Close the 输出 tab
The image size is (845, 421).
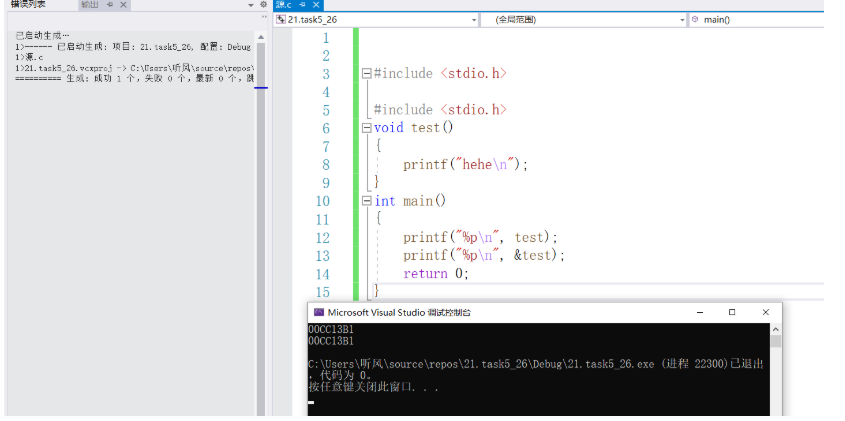(123, 5)
